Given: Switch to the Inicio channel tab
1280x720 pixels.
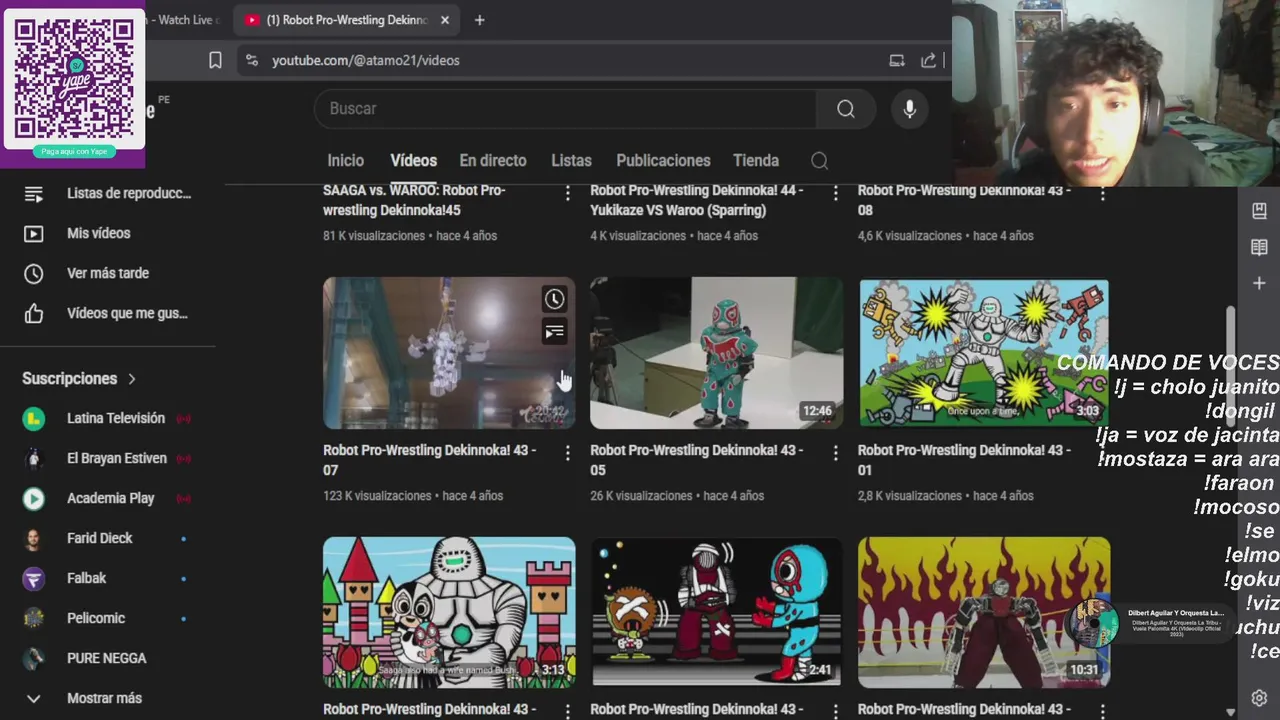Looking at the screenshot, I should click(x=345, y=160).
